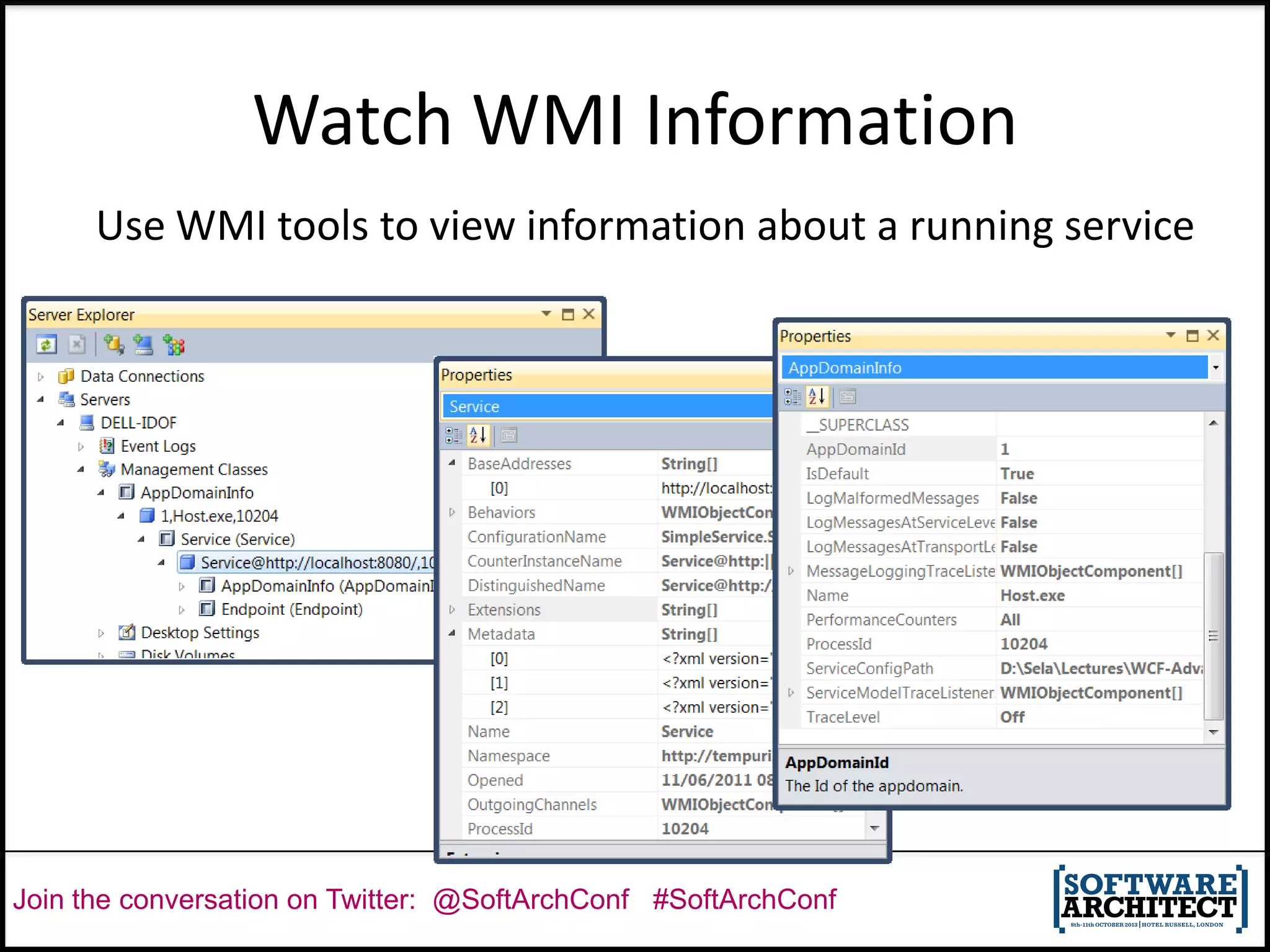The image size is (1270, 952).
Task: Close the Server Explorer panel
Action: click(x=589, y=314)
